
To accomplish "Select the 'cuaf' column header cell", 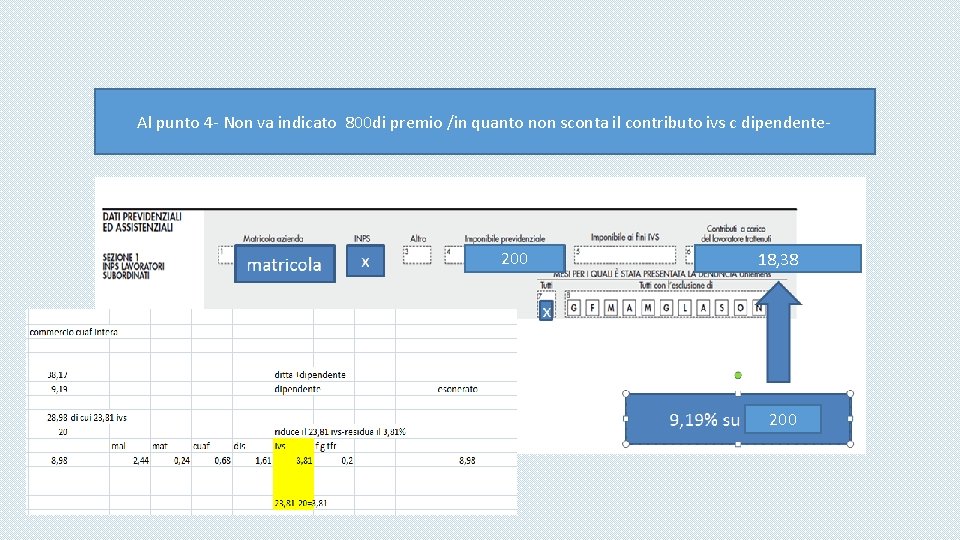I will tap(212, 446).
